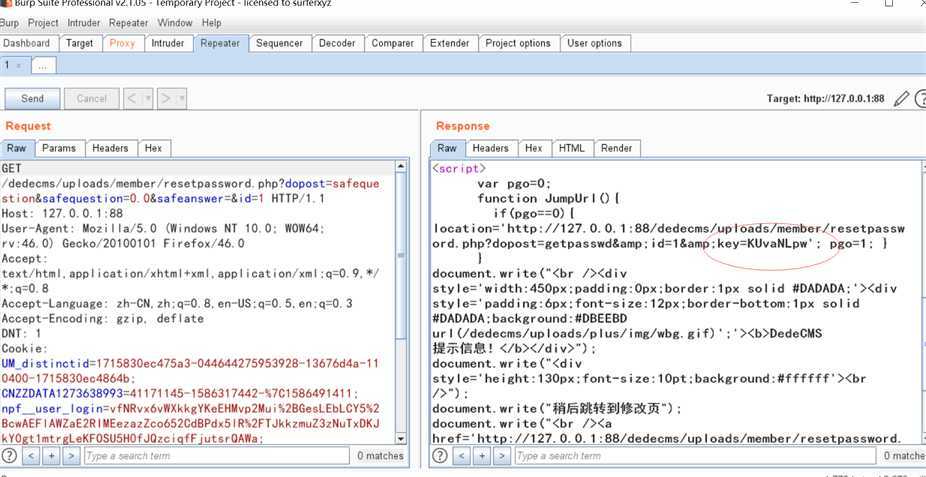Viewport: 926px width, 477px height.
Task: Go to next match in request search
Action: [71, 456]
